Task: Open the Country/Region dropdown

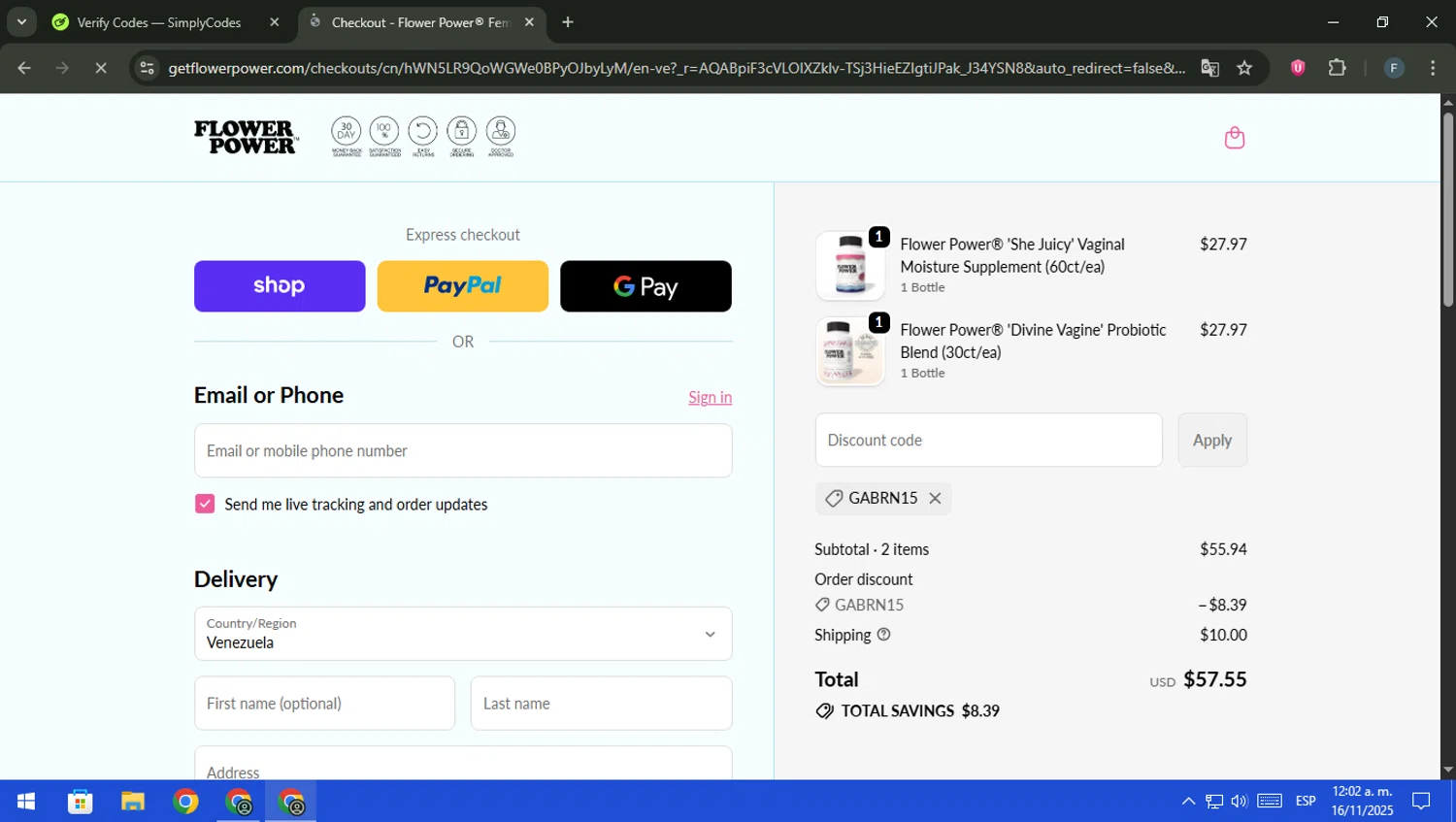Action: pos(463,634)
